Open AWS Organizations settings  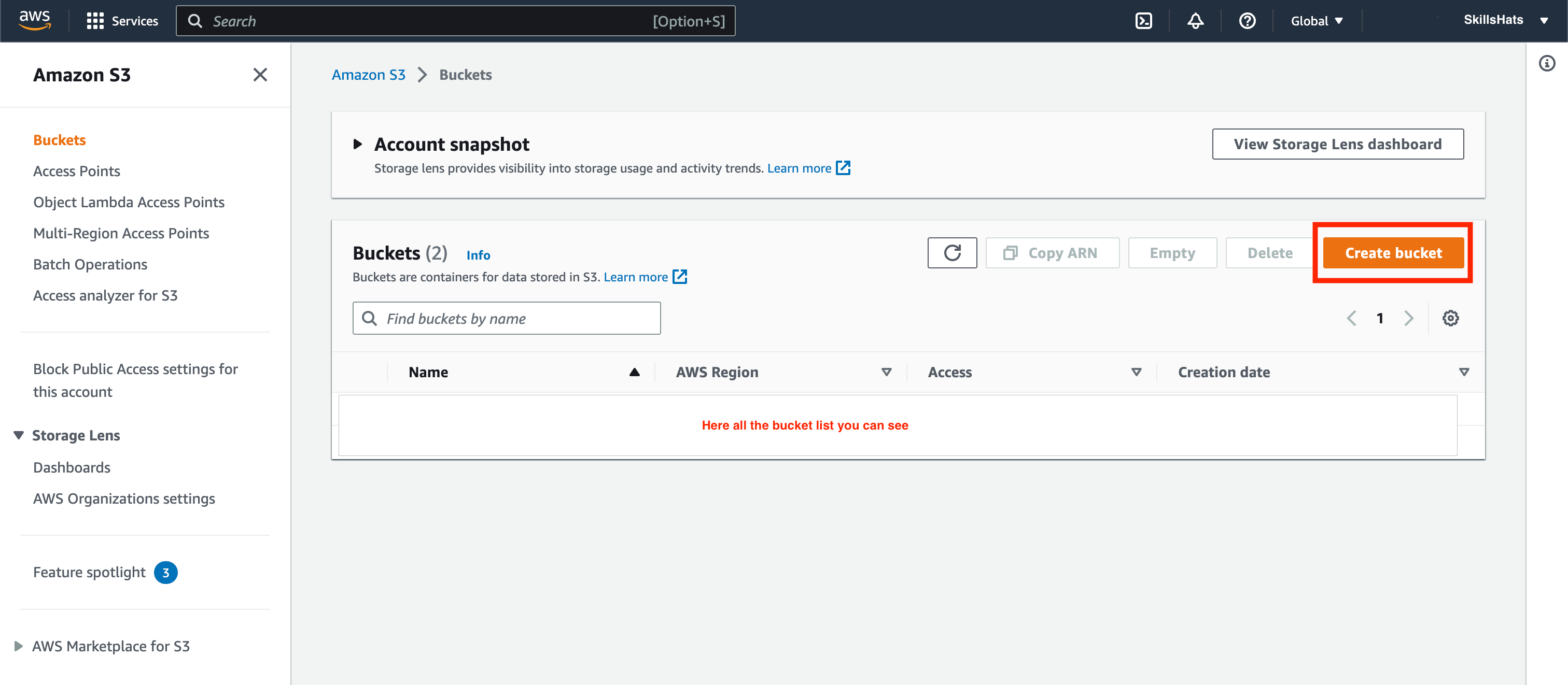tap(123, 498)
